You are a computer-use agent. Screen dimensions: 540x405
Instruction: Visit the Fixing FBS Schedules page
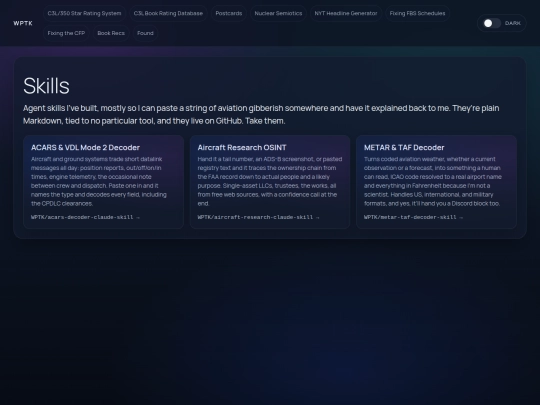pos(417,13)
